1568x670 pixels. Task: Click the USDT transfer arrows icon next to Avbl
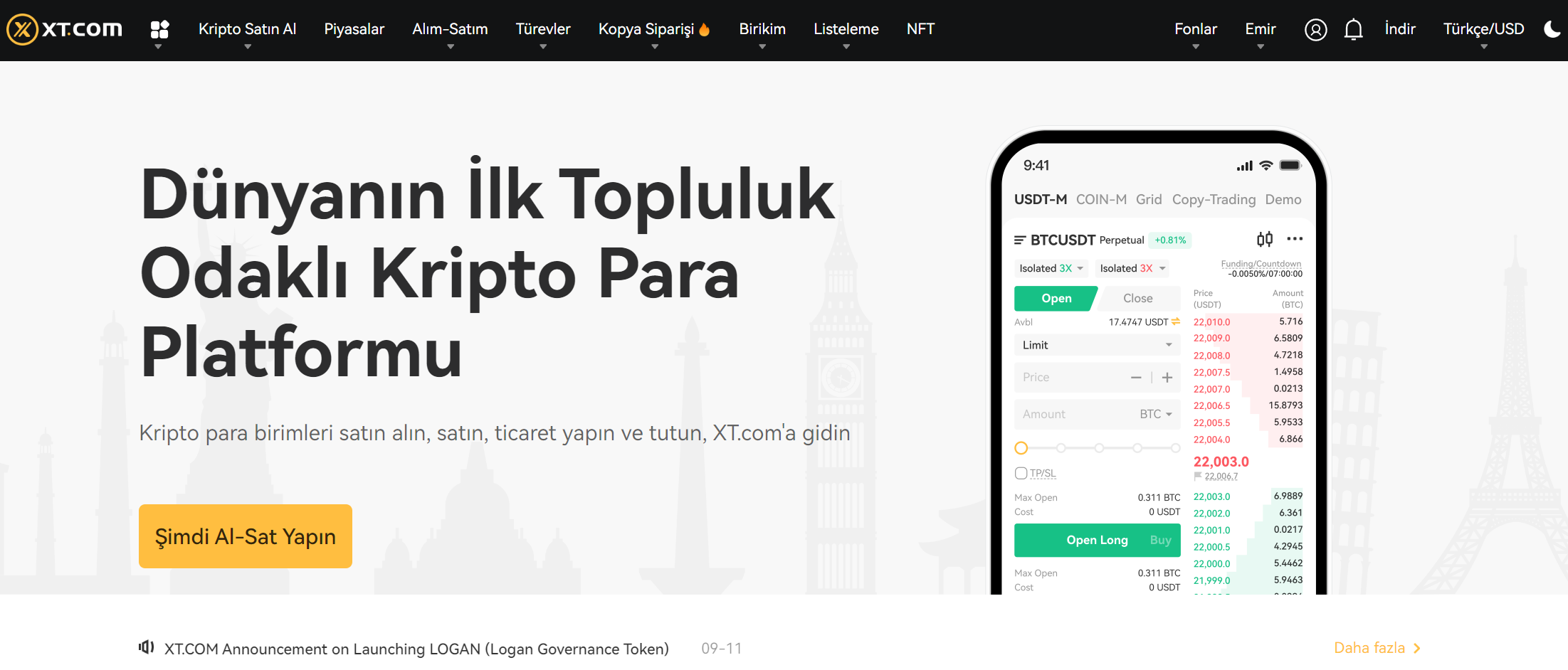pyautogui.click(x=1176, y=321)
